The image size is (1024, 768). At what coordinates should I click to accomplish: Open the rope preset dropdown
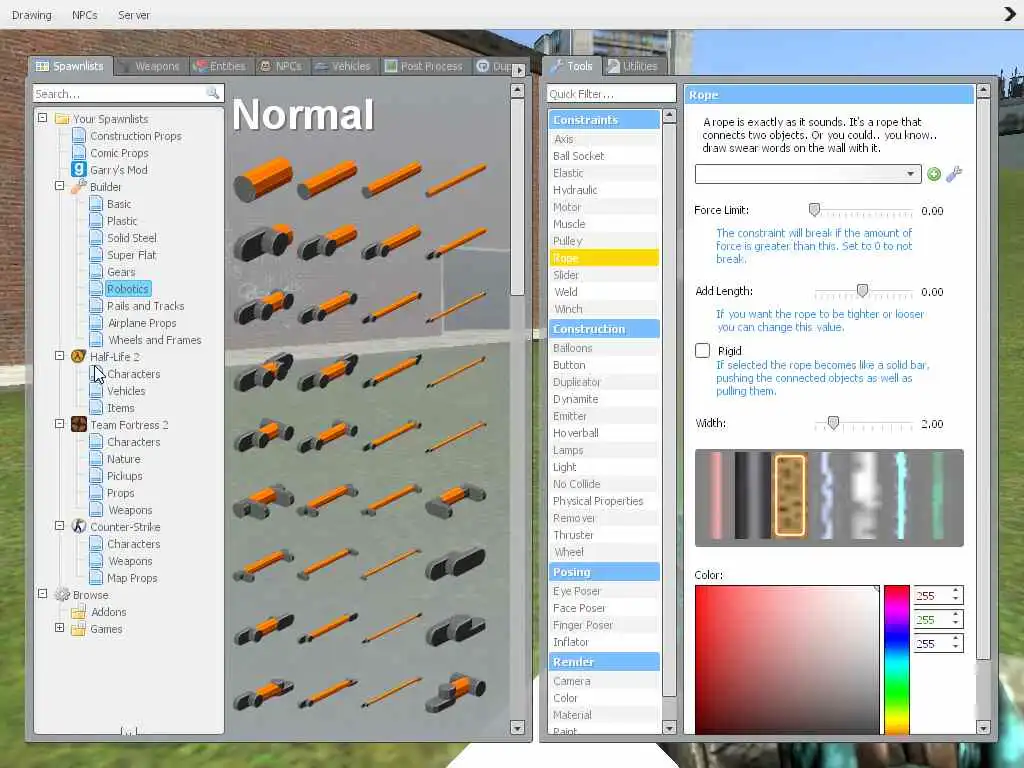(808, 174)
